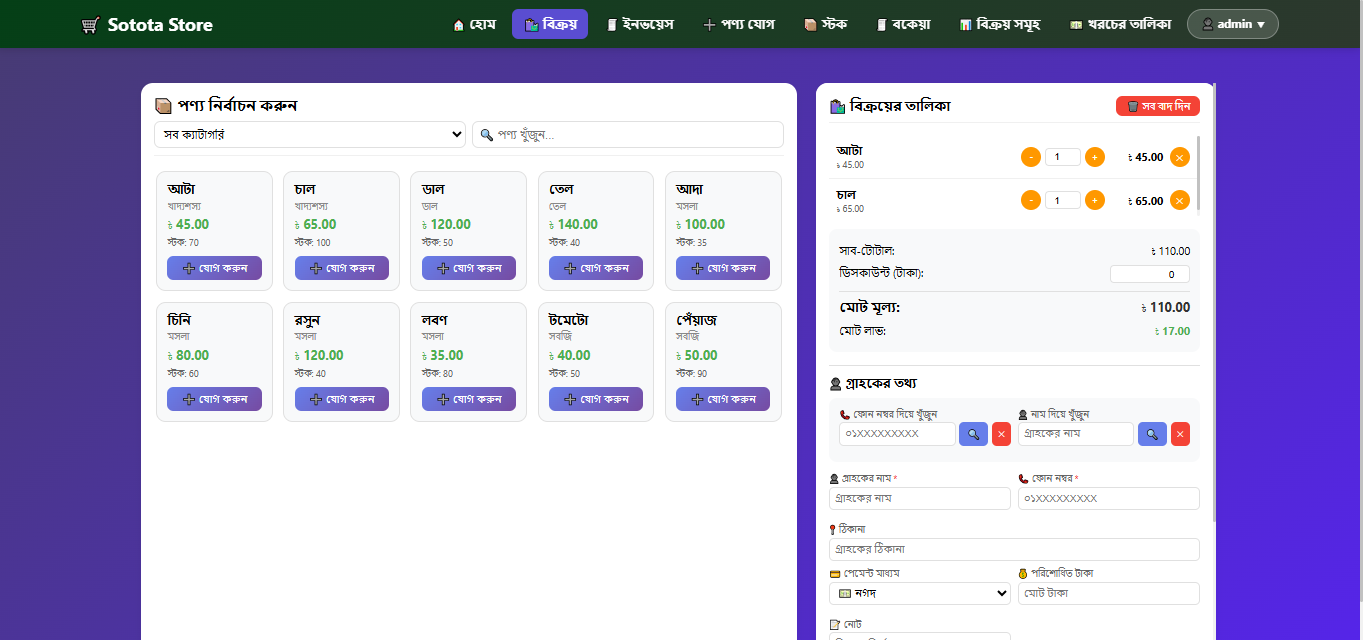Open ইনভয়েস page from navigation

[x=640, y=24]
